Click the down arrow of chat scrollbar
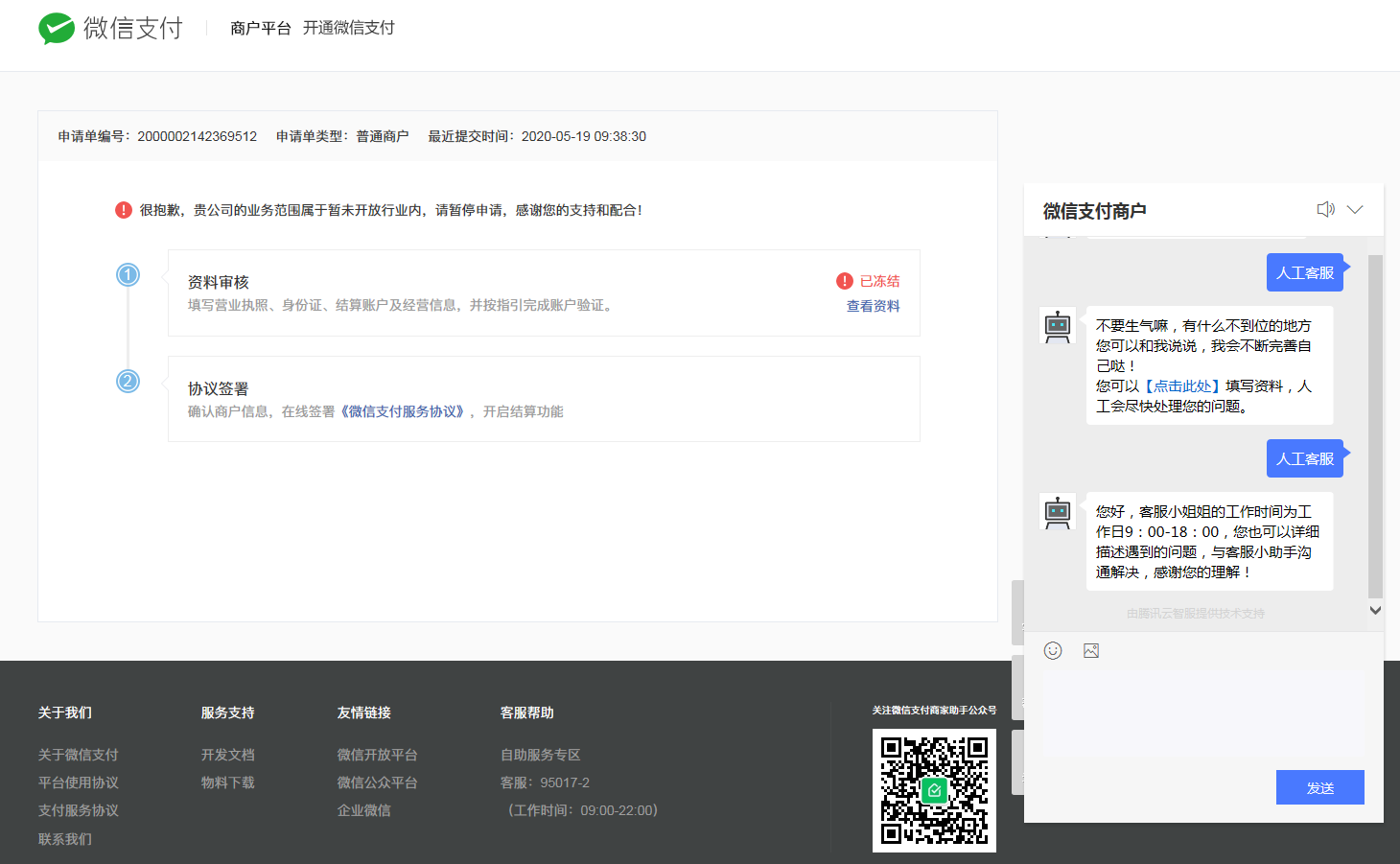This screenshot has height=864, width=1400. (1375, 610)
